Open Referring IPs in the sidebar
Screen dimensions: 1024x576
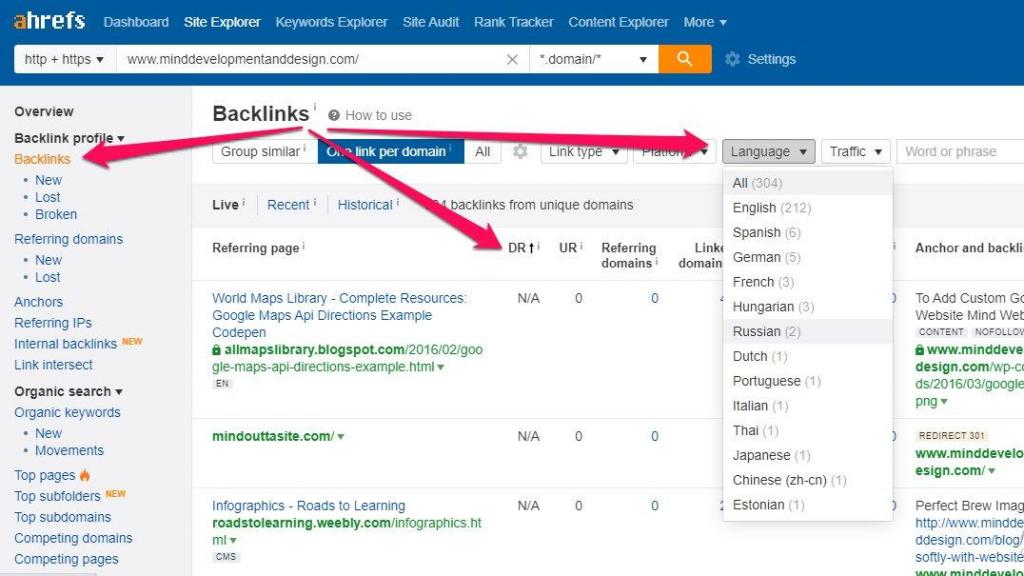pyautogui.click(x=53, y=323)
